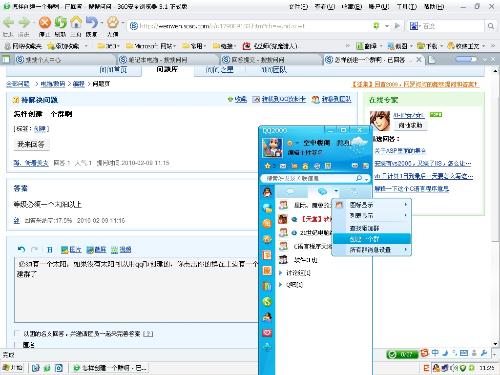The height and width of the screenshot is (375, 500).
Task: Click the gray answer button under question
Action: 31,144
